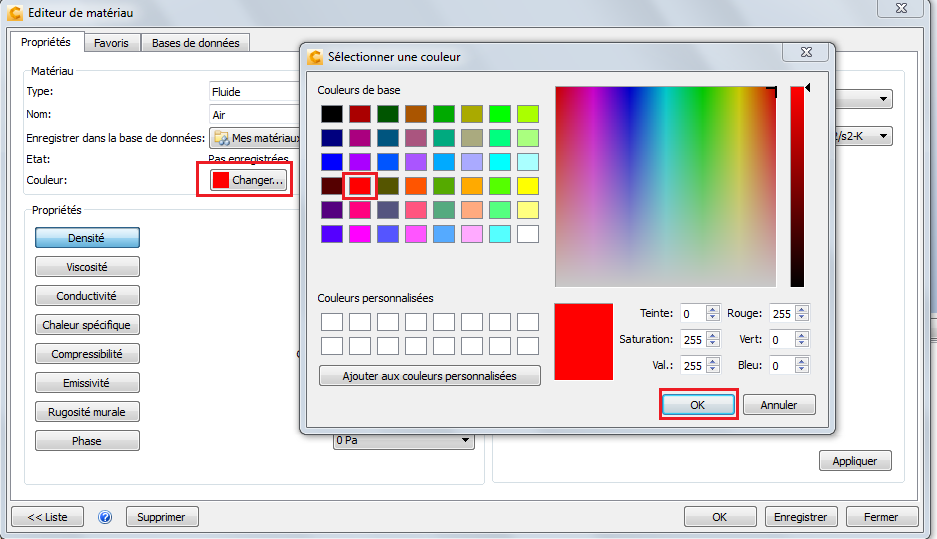
Task: Click the Val. value field
Action: [x=693, y=365]
